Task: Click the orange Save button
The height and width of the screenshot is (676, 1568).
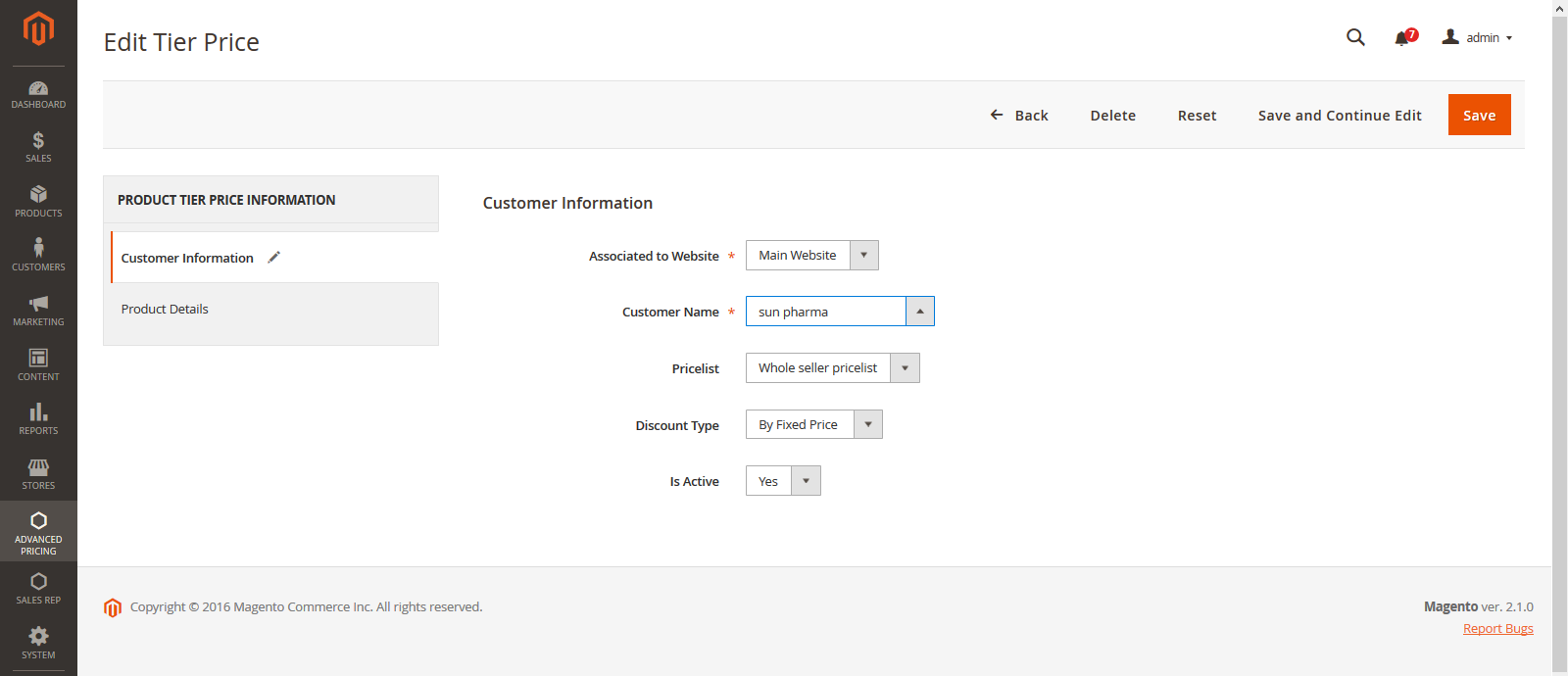Action: (x=1479, y=115)
